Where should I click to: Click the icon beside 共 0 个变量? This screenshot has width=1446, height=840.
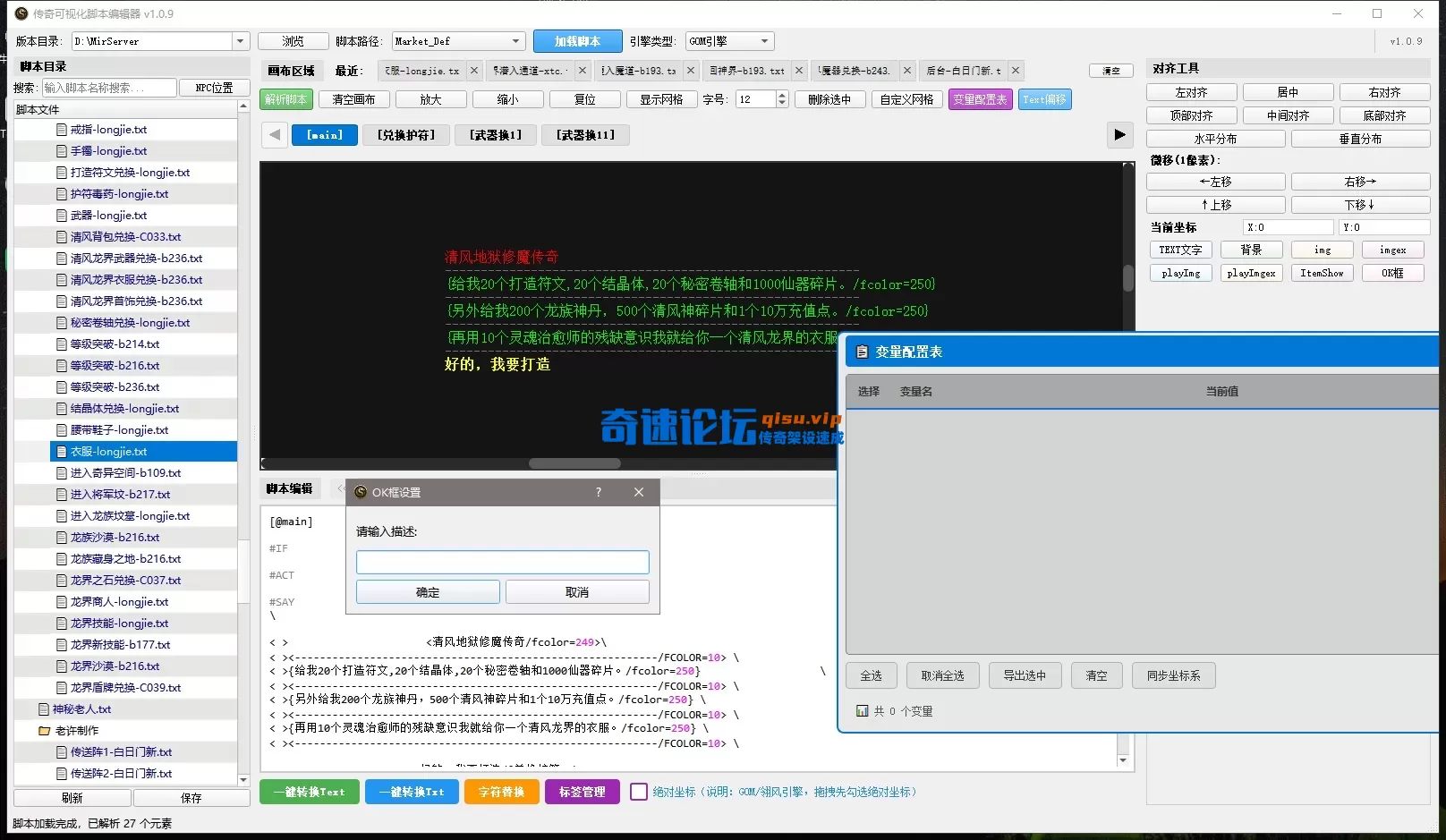pyautogui.click(x=863, y=711)
